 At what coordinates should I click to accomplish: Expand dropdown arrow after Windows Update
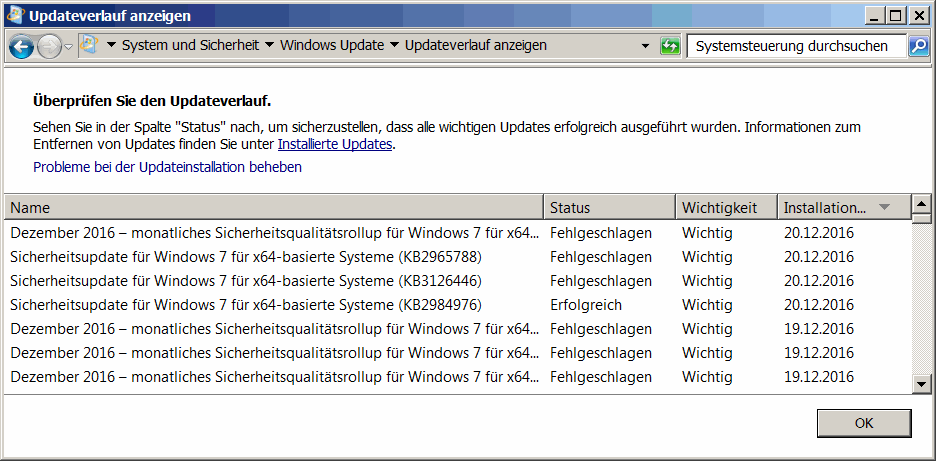tap(394, 46)
